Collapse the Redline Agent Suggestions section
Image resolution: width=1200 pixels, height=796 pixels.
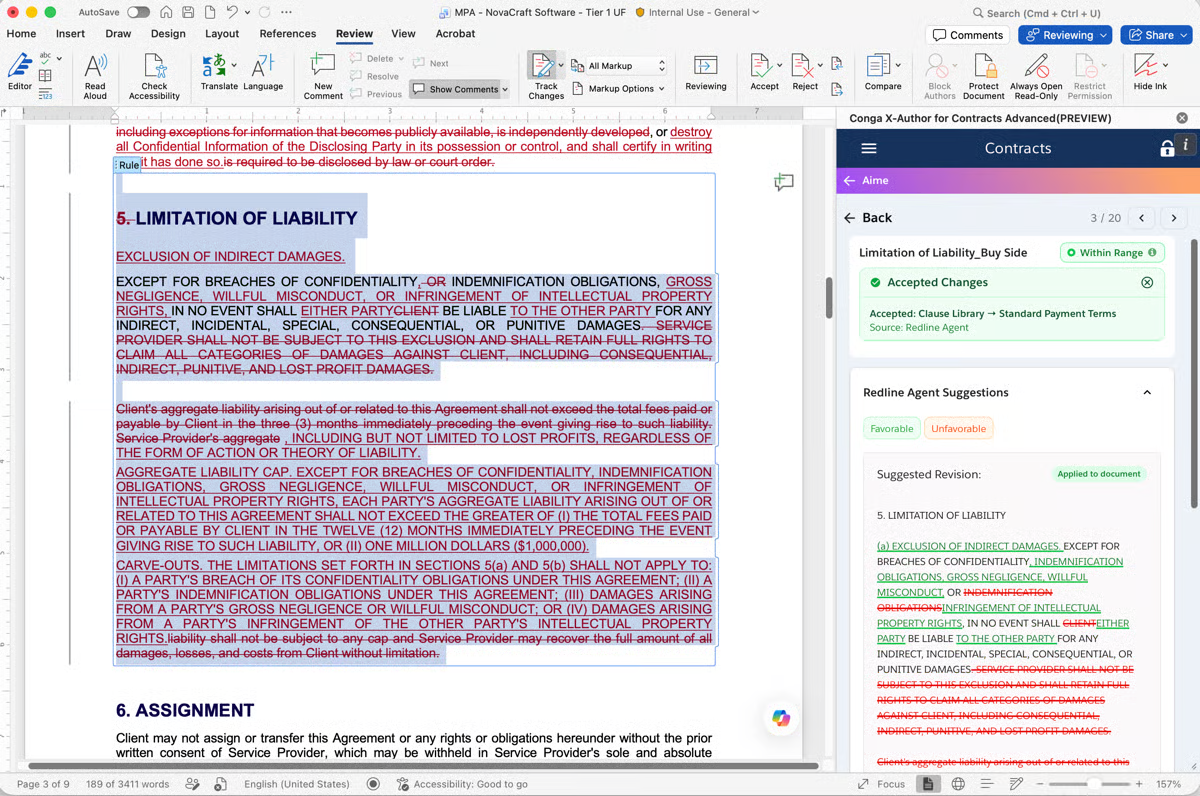click(x=1147, y=392)
